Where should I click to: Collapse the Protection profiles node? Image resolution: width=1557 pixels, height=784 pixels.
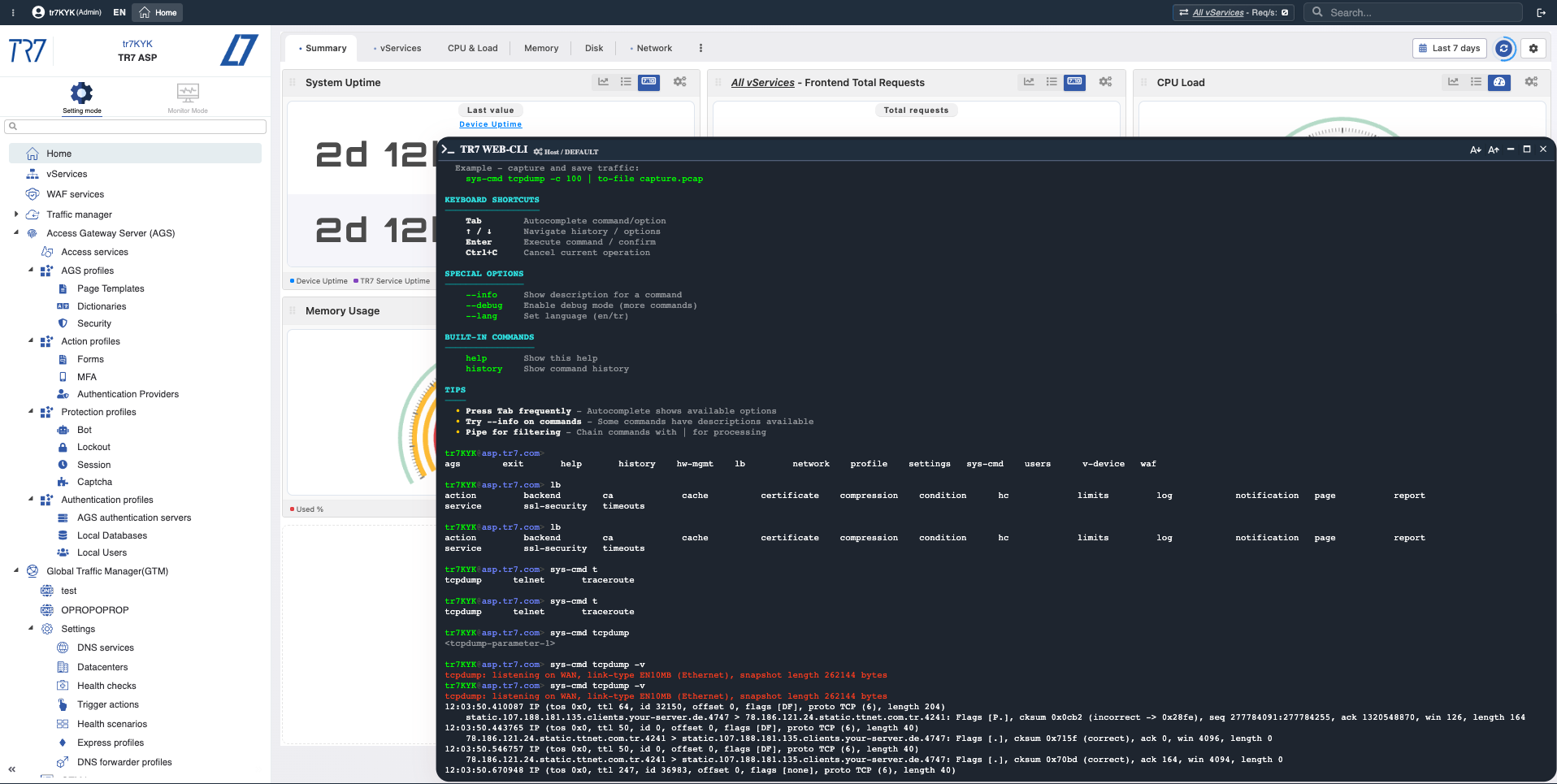click(x=31, y=412)
